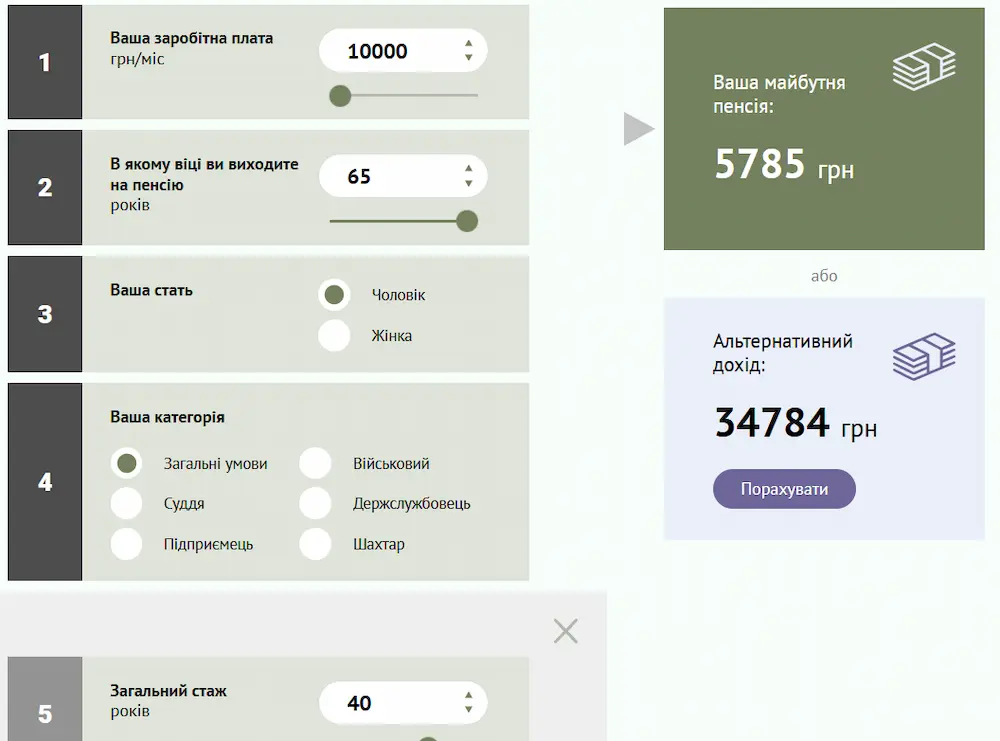
Task: Choose the Суддя category
Action: point(126,504)
